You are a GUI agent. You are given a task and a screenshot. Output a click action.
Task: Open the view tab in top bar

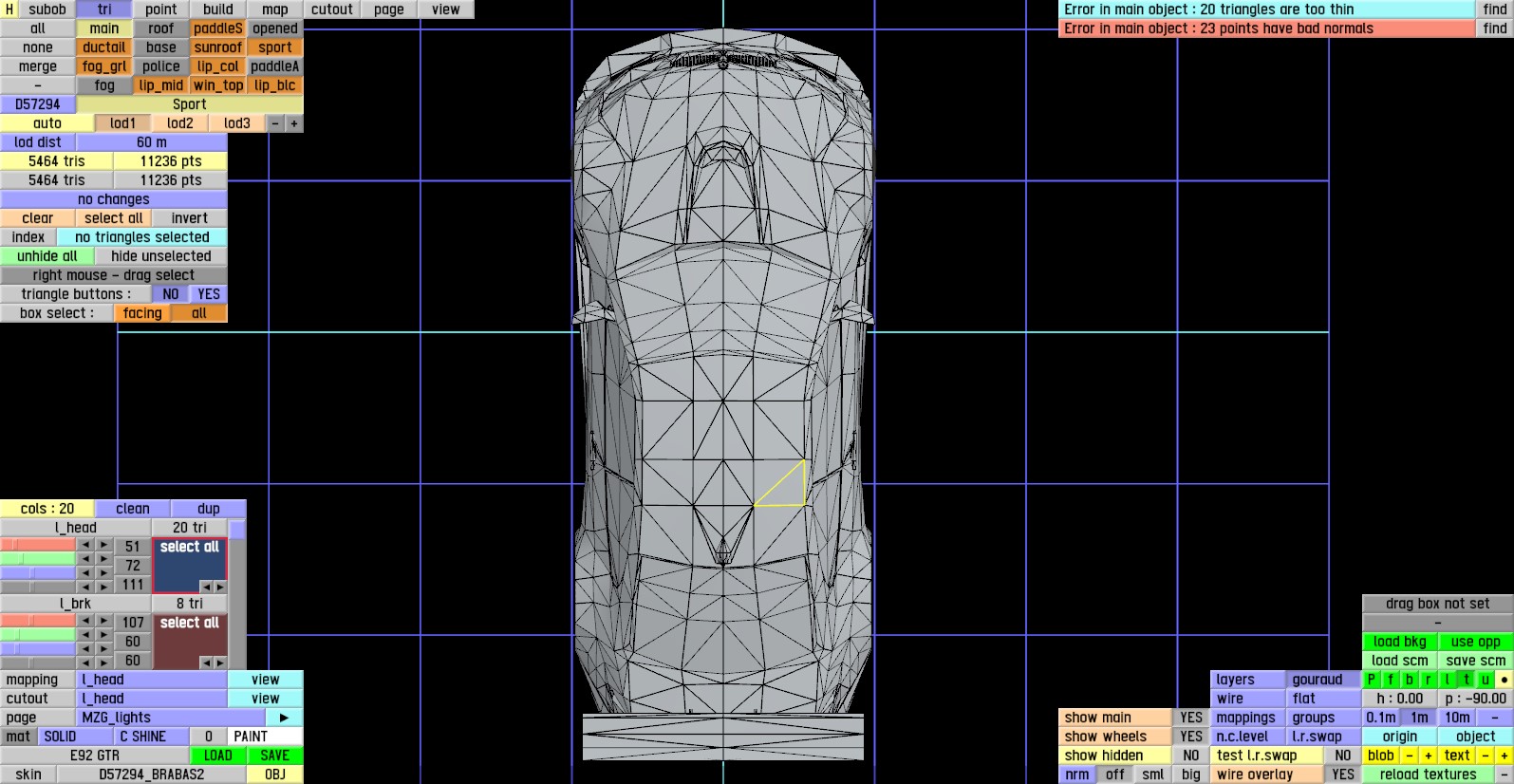(446, 9)
